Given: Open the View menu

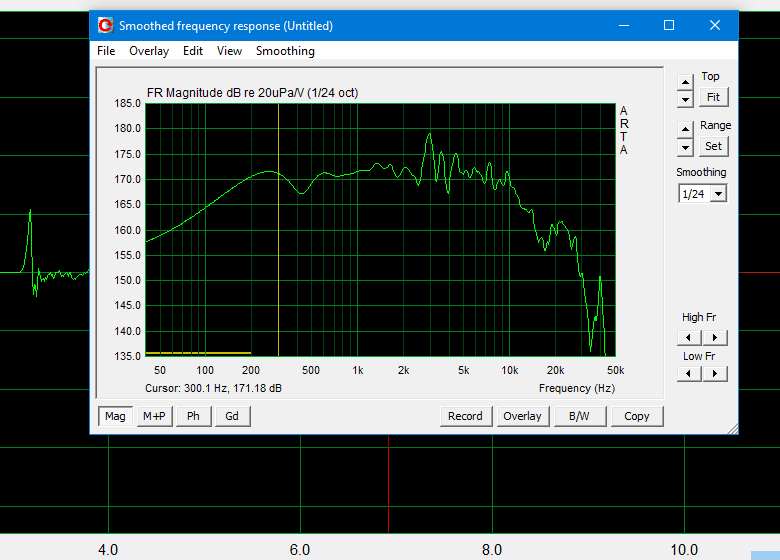Looking at the screenshot, I should (x=229, y=51).
